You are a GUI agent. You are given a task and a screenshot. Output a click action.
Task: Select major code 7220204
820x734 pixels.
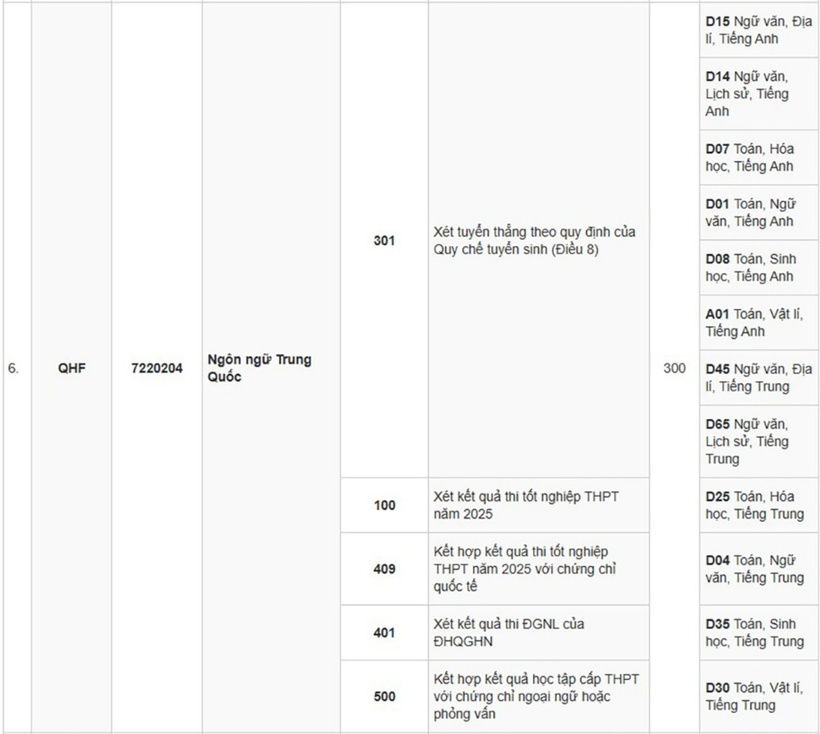[157, 368]
